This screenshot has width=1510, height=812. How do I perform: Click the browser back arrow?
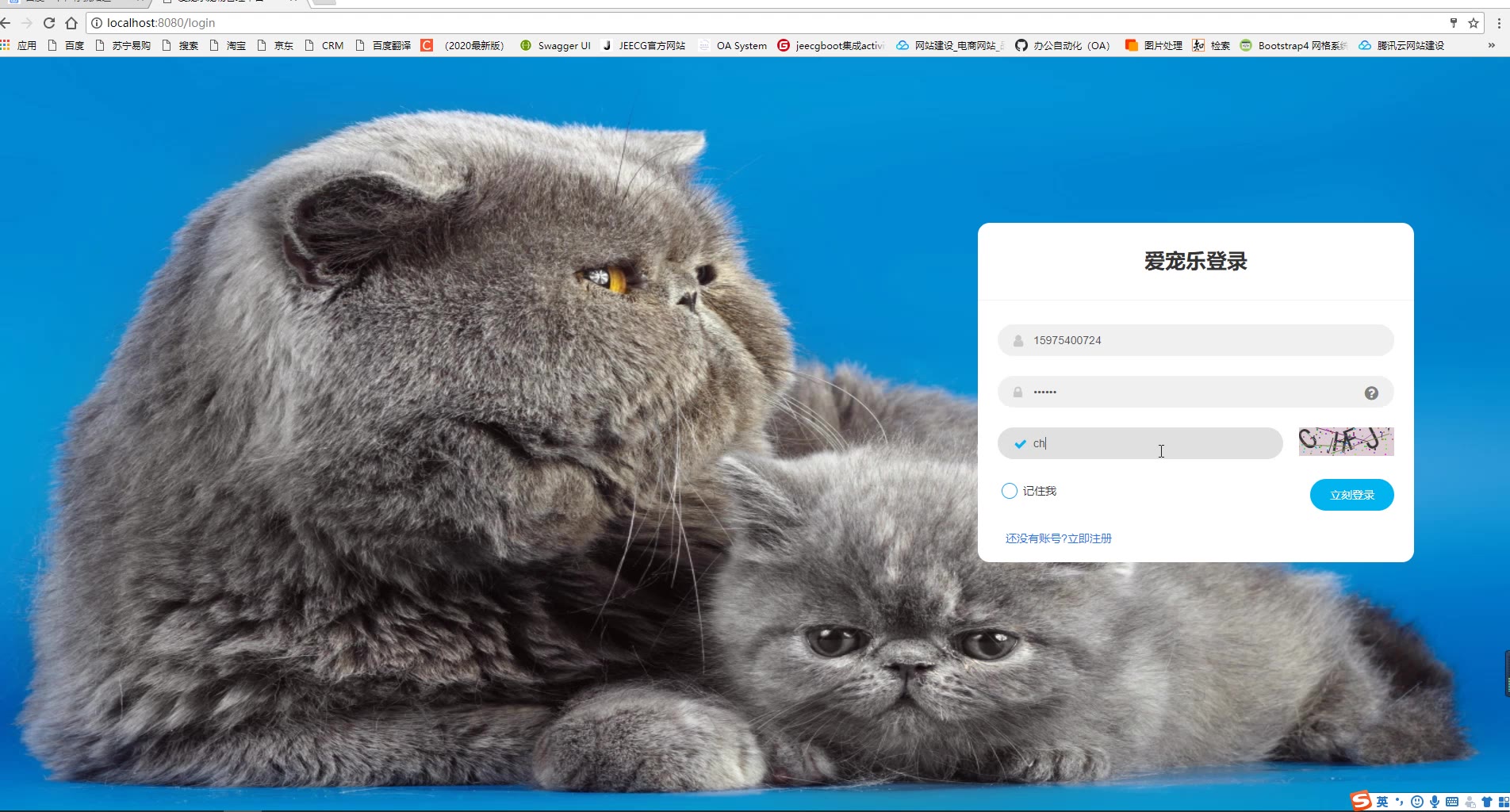tap(6, 23)
